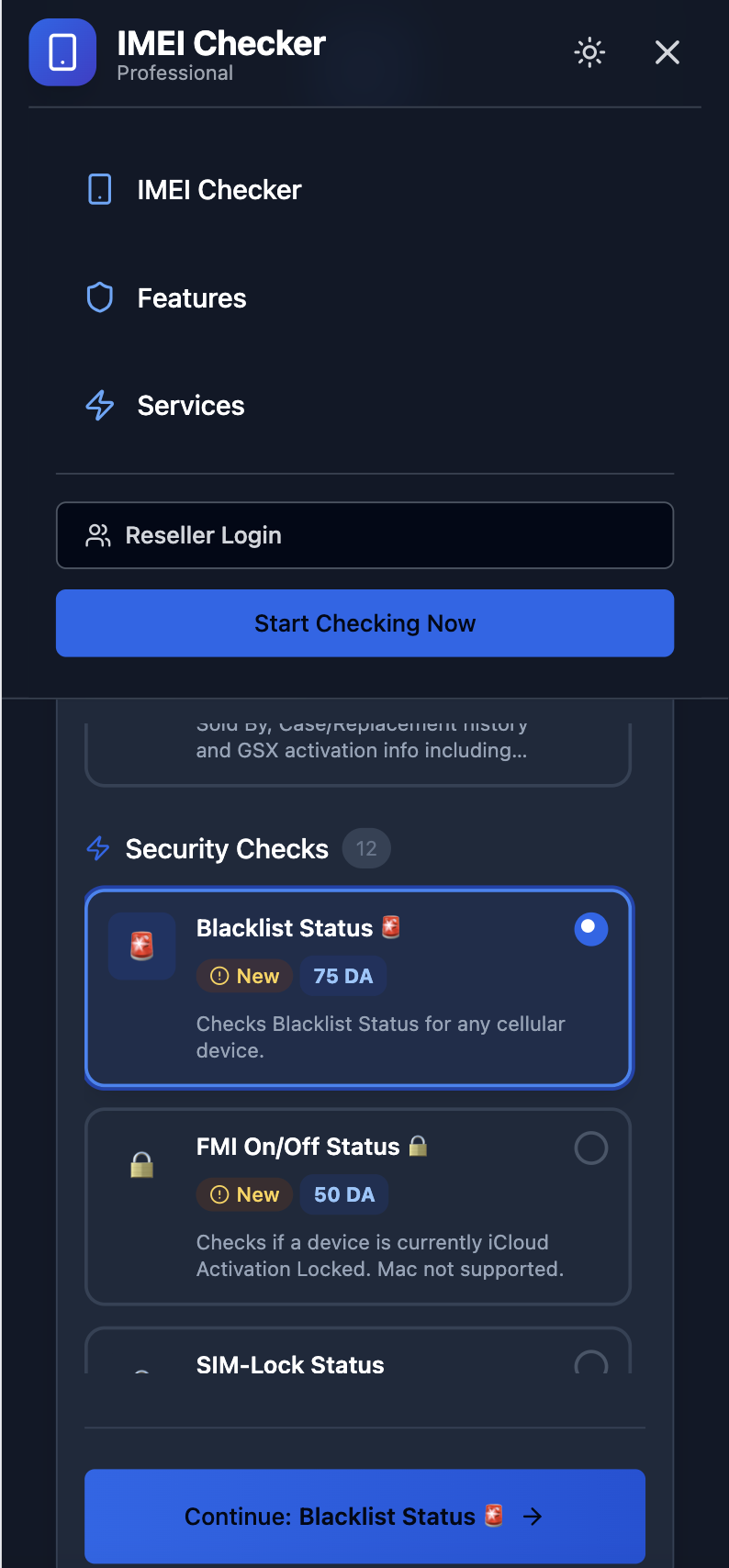Toggle light mode via the sun icon
729x1568 pixels.
(x=589, y=52)
